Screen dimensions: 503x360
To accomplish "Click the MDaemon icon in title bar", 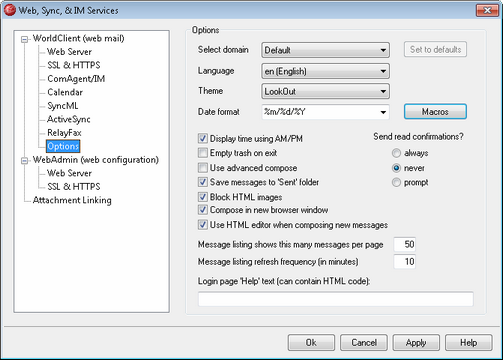I will click(x=10, y=10).
